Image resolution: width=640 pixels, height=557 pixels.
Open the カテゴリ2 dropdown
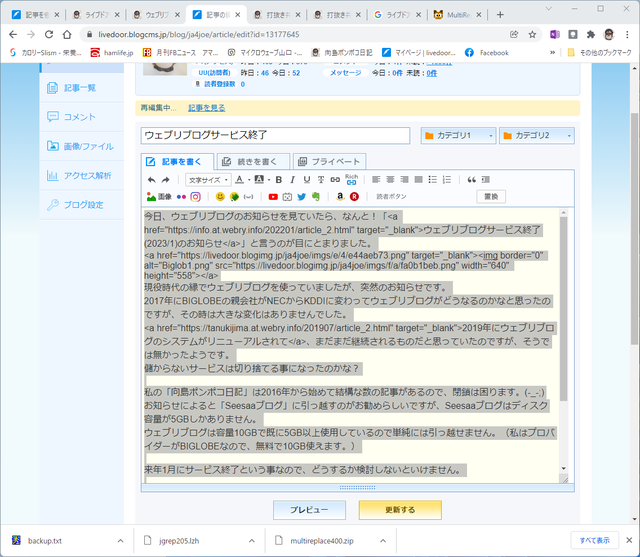pos(537,135)
